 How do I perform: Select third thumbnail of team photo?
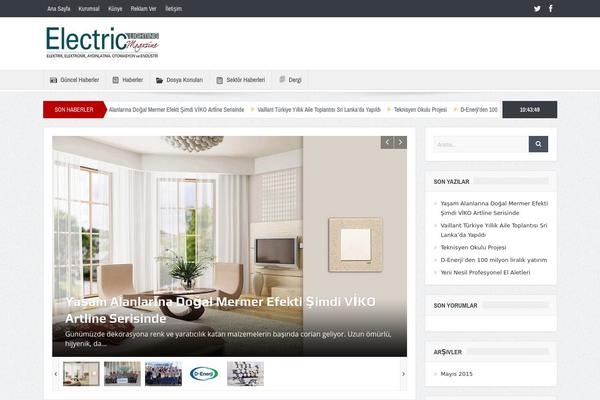tap(163, 374)
